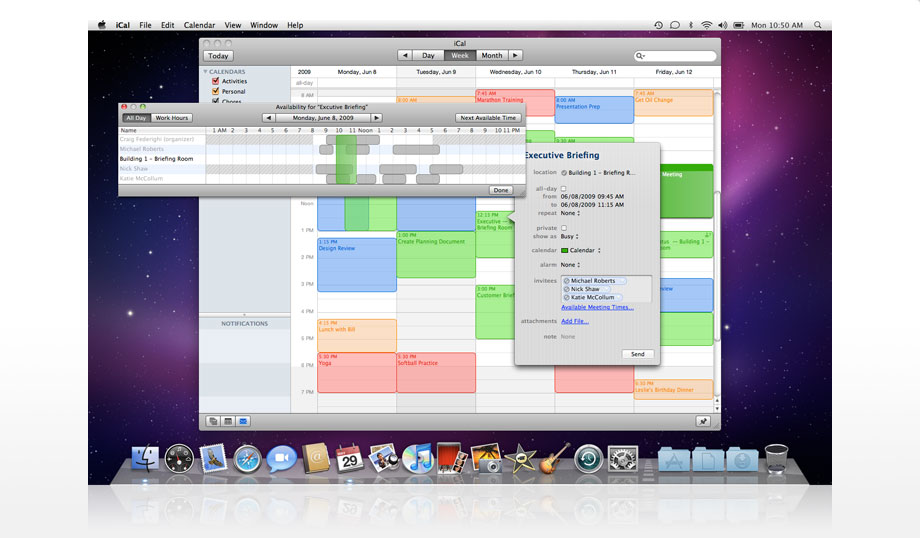Open the repeat None dropdown
920x538 pixels.
pos(570,213)
